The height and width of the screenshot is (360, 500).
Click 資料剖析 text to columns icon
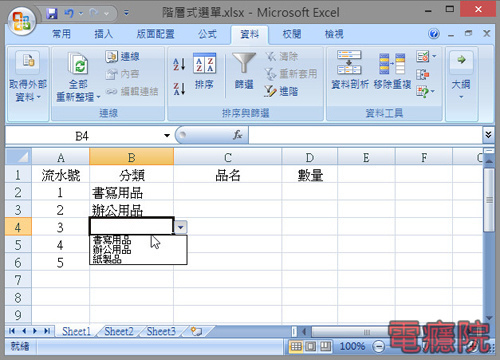click(x=349, y=62)
